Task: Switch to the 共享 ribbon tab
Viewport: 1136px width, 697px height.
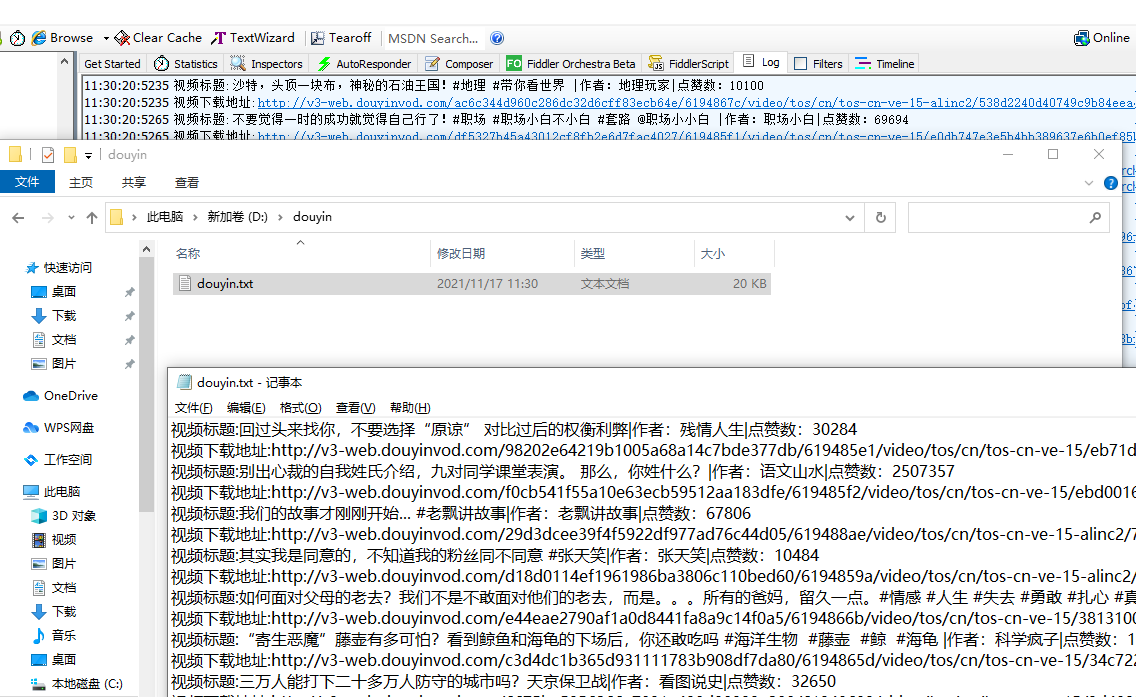Action: point(133,183)
